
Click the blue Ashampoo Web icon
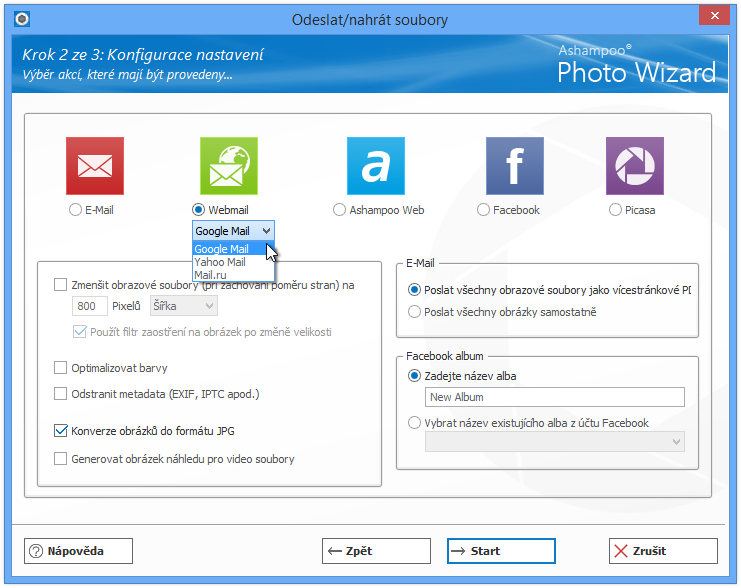[x=376, y=166]
